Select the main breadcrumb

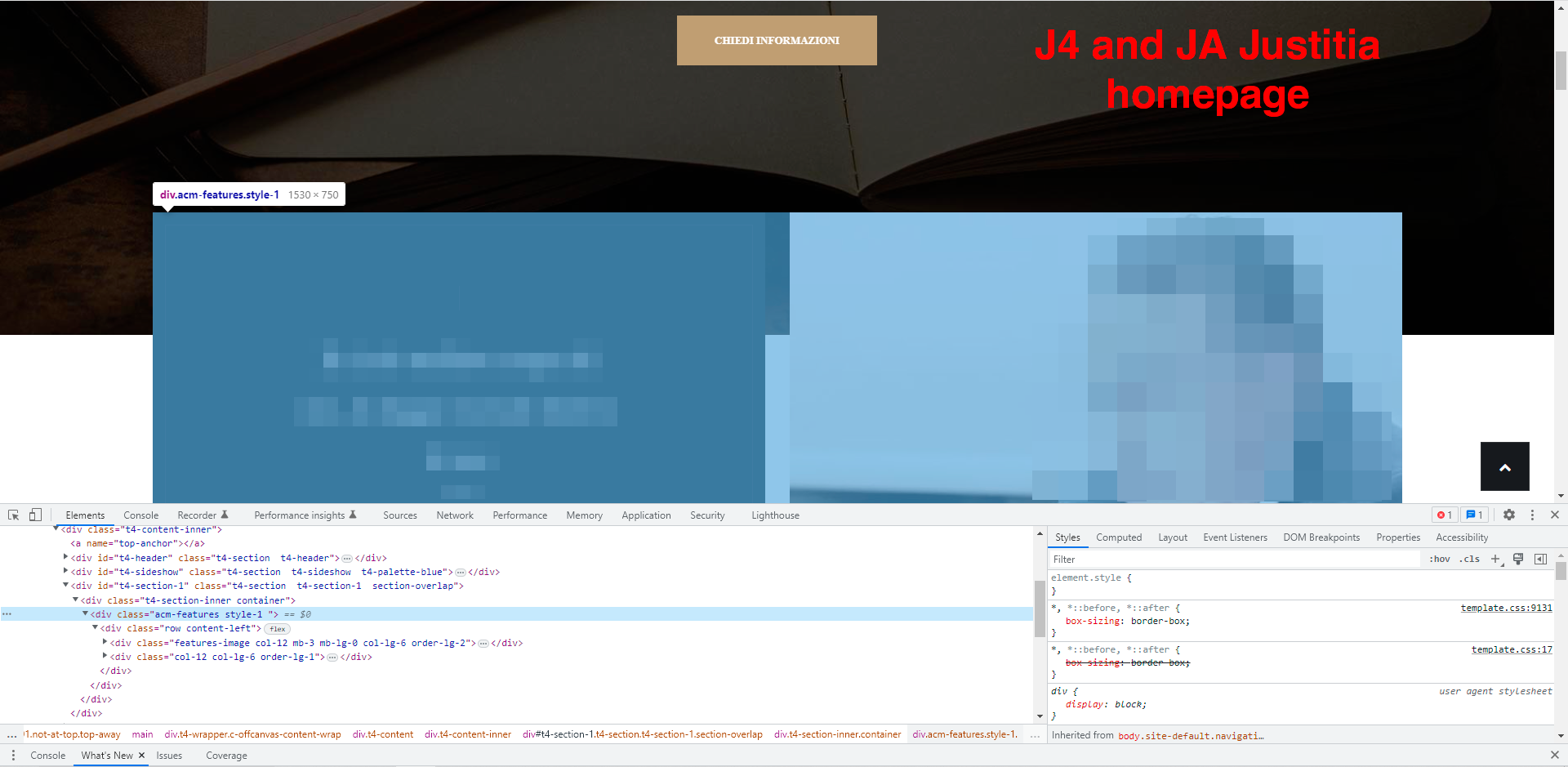tap(142, 734)
